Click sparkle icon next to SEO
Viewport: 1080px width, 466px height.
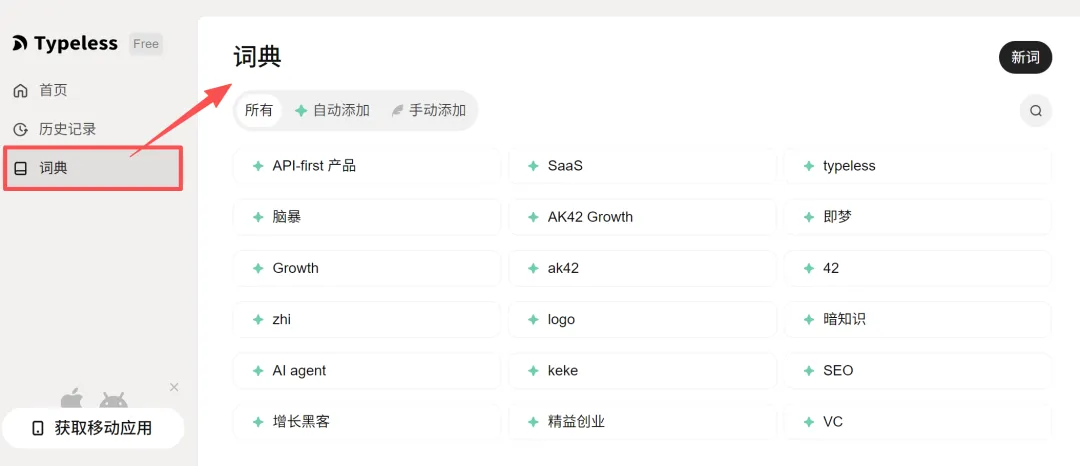[x=809, y=370]
